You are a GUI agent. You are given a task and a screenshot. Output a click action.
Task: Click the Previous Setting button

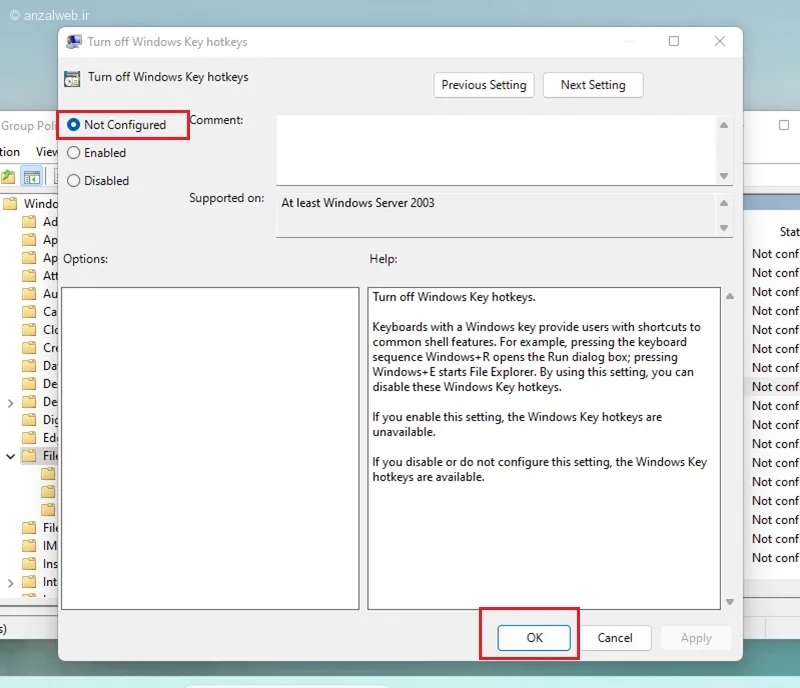tap(484, 85)
